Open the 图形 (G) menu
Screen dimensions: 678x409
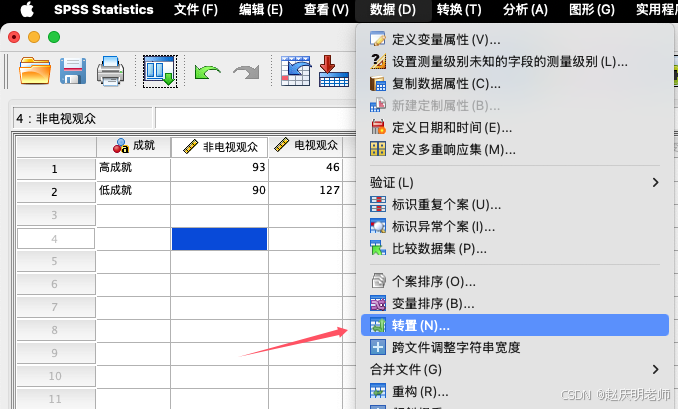click(x=592, y=10)
